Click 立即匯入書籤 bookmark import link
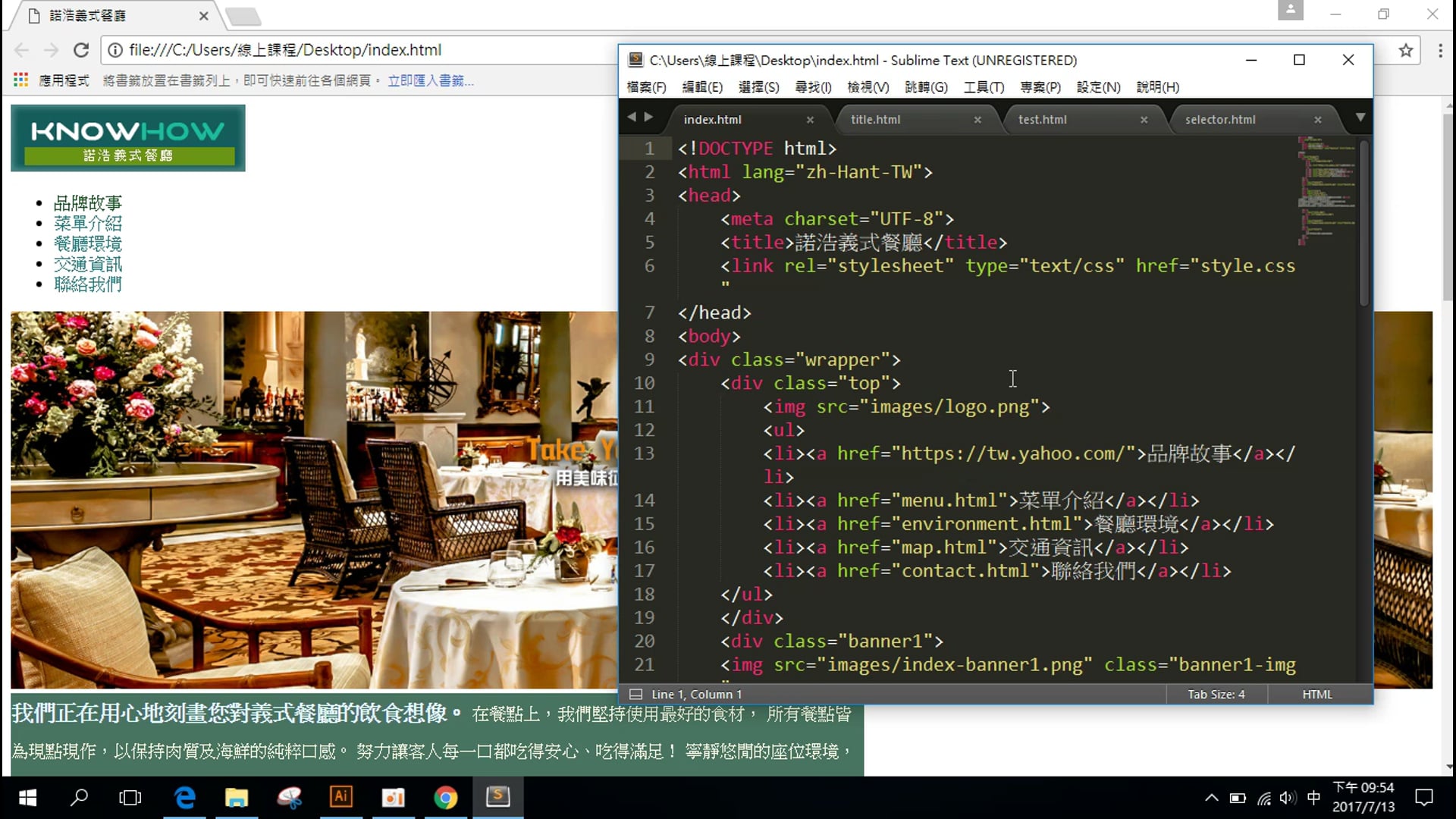Screen dimensions: 1456x819 pos(430,80)
